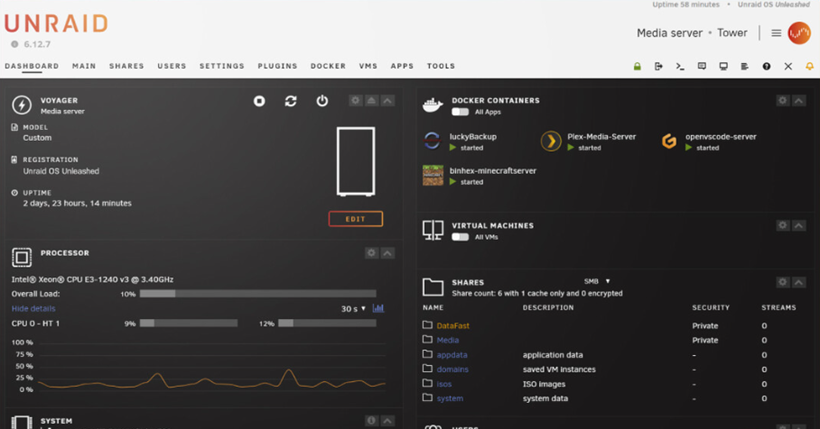Toggle the All Apps switch
The height and width of the screenshot is (429, 820).
point(460,112)
